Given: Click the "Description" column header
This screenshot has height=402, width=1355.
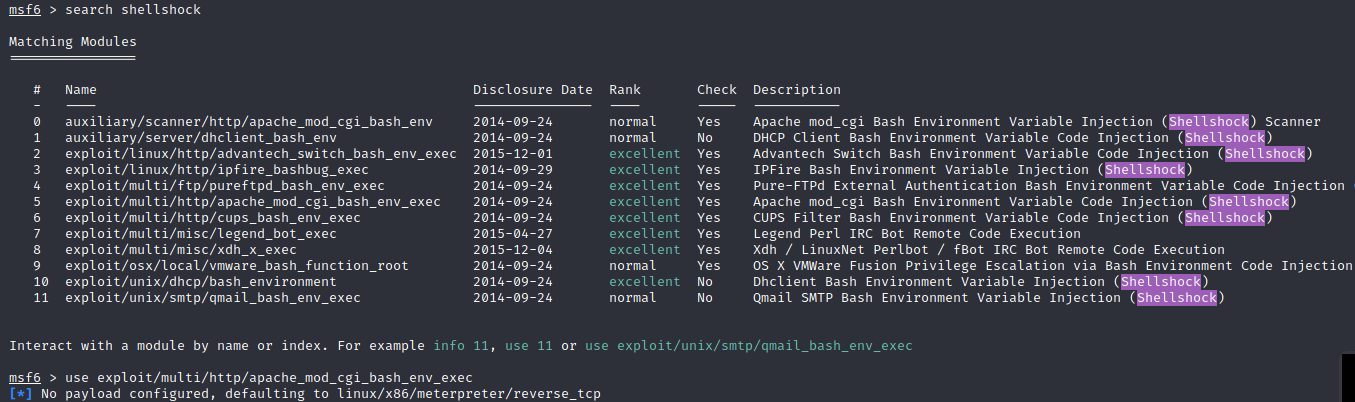Looking at the screenshot, I should point(797,90).
